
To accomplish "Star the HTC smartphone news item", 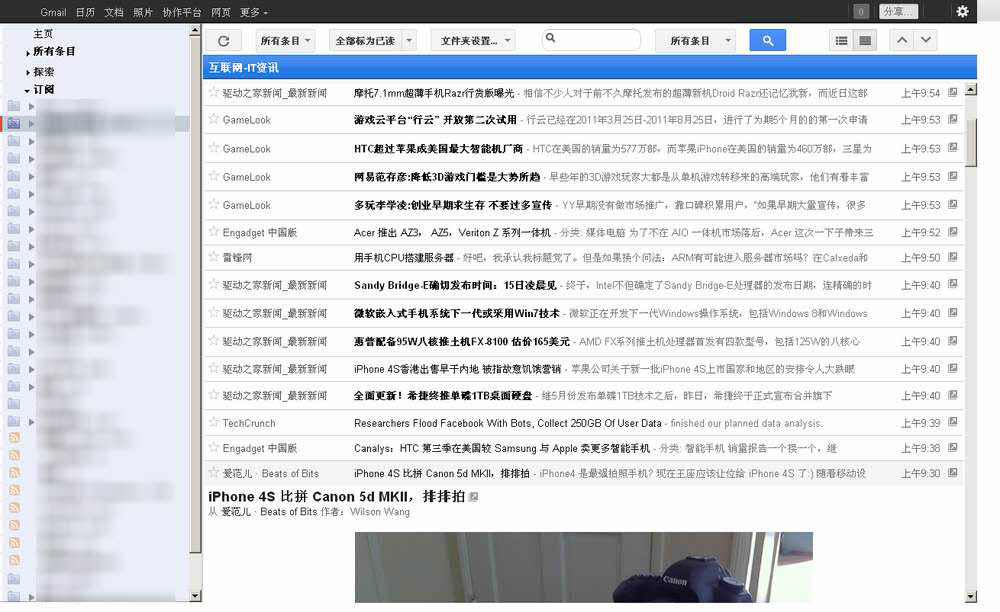I will 212,149.
